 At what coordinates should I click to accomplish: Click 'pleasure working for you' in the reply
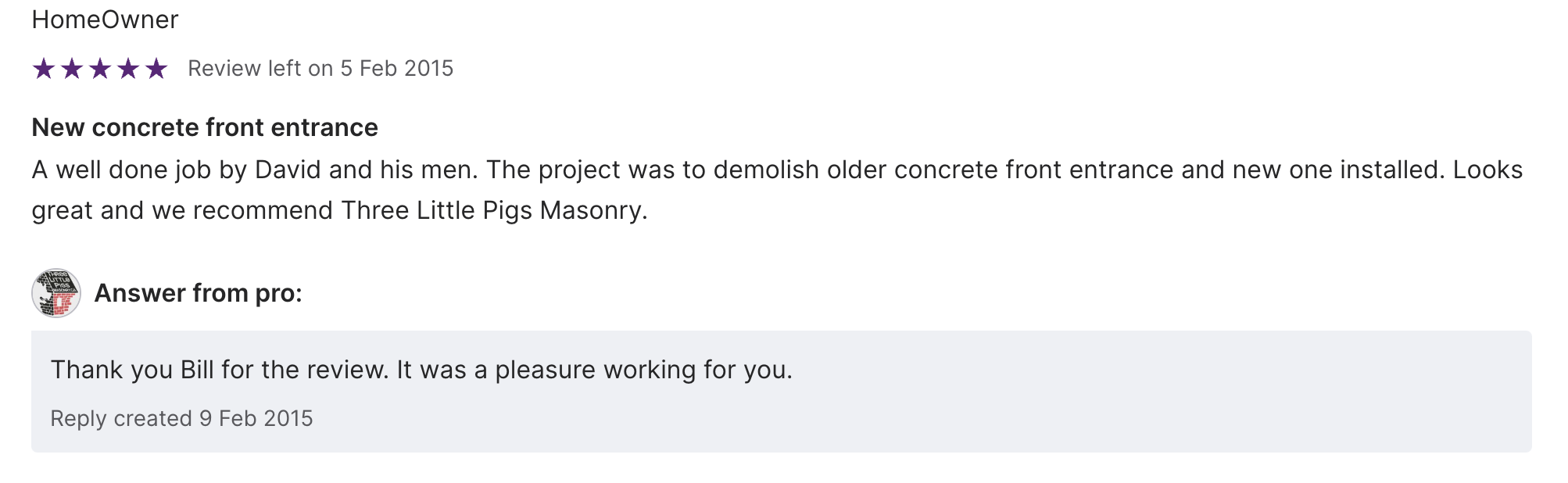[643, 370]
